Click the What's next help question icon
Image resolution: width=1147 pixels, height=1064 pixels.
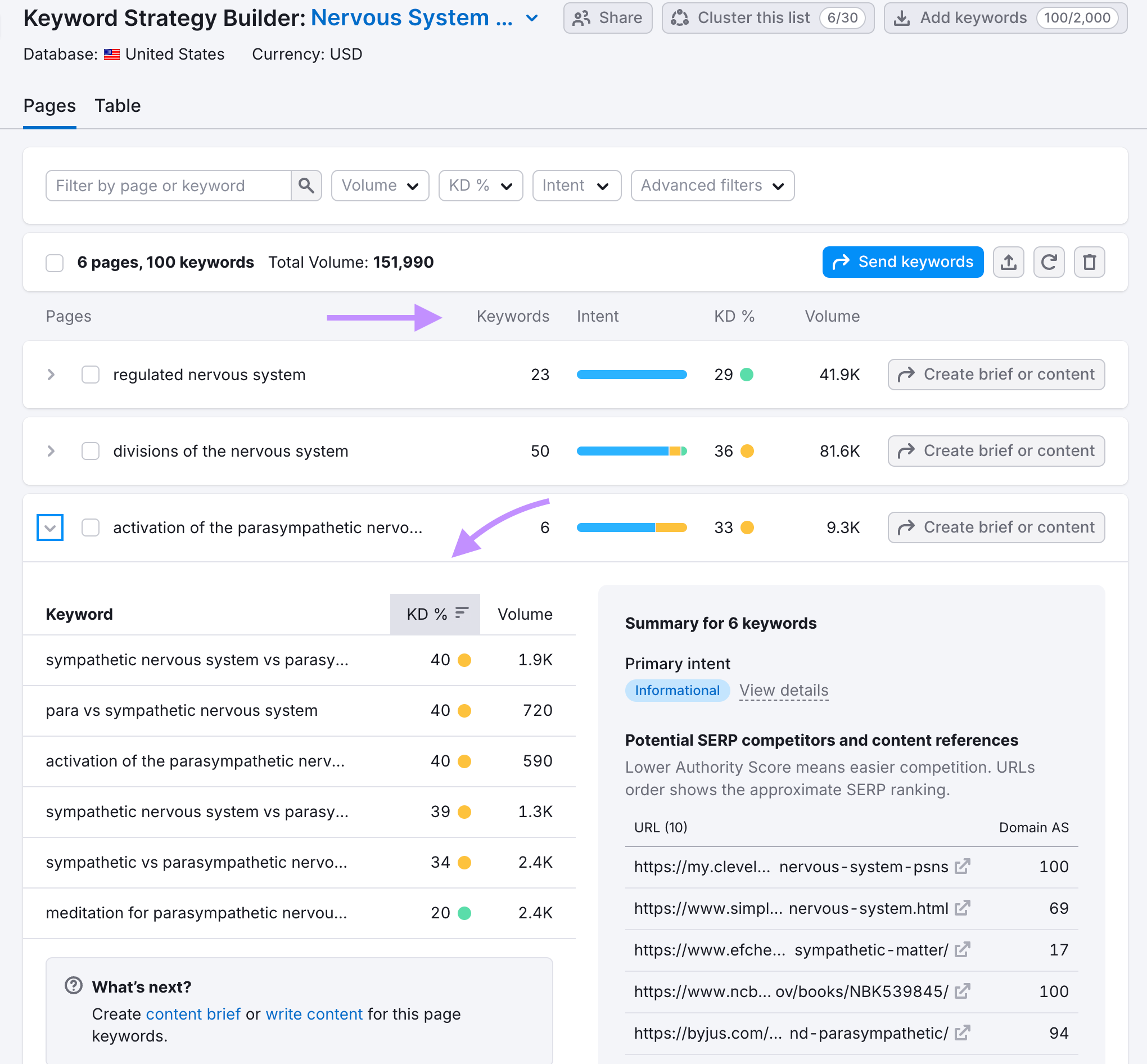point(74,986)
